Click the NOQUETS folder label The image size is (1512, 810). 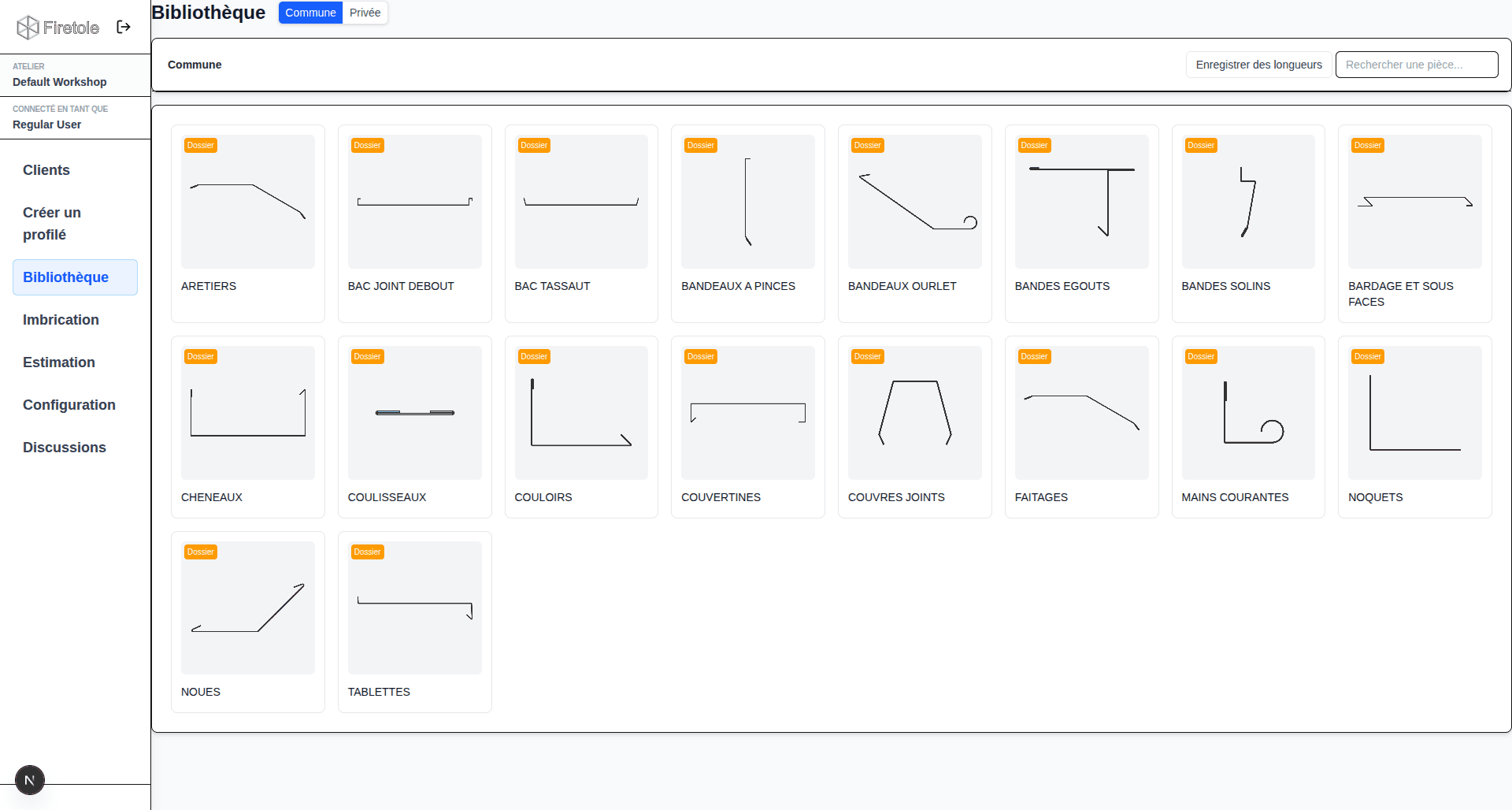coord(1376,497)
